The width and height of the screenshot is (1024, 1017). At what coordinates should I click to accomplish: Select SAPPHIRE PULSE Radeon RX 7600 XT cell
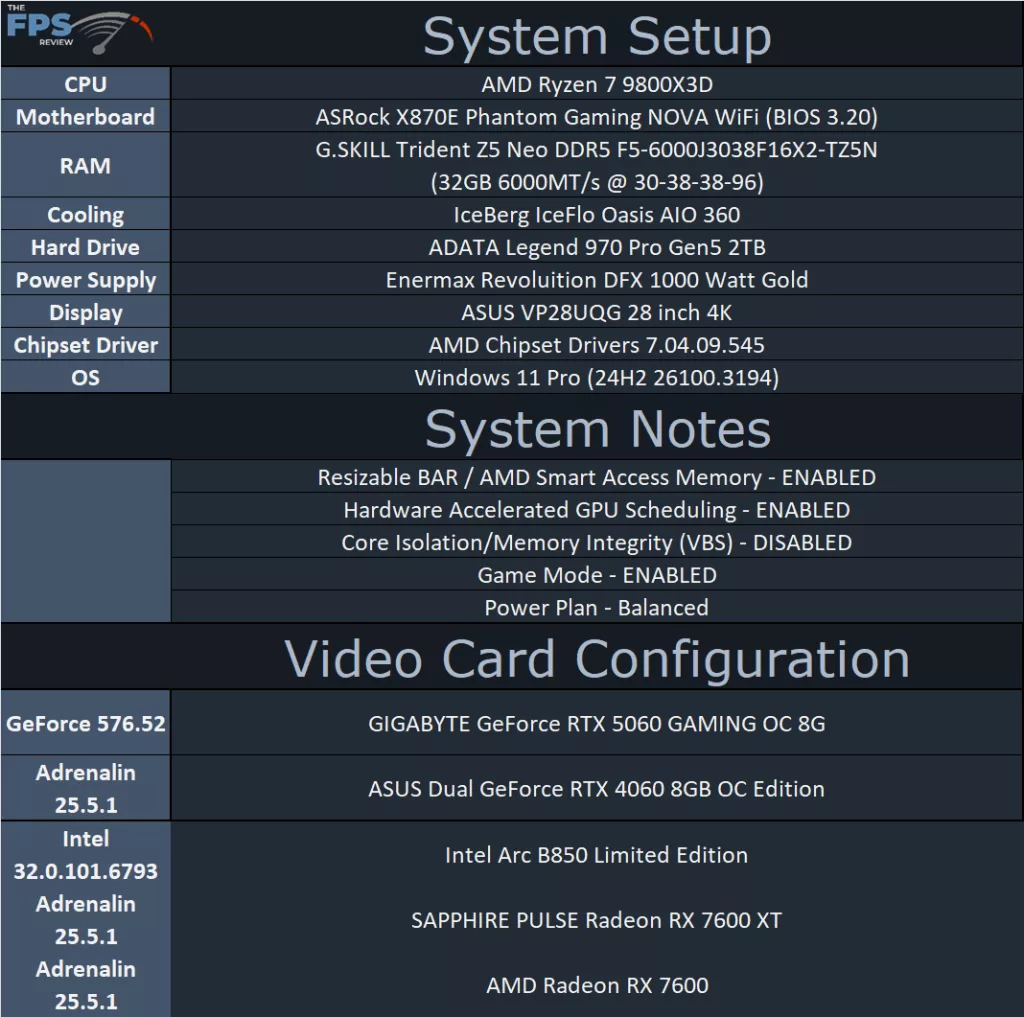[x=597, y=920]
